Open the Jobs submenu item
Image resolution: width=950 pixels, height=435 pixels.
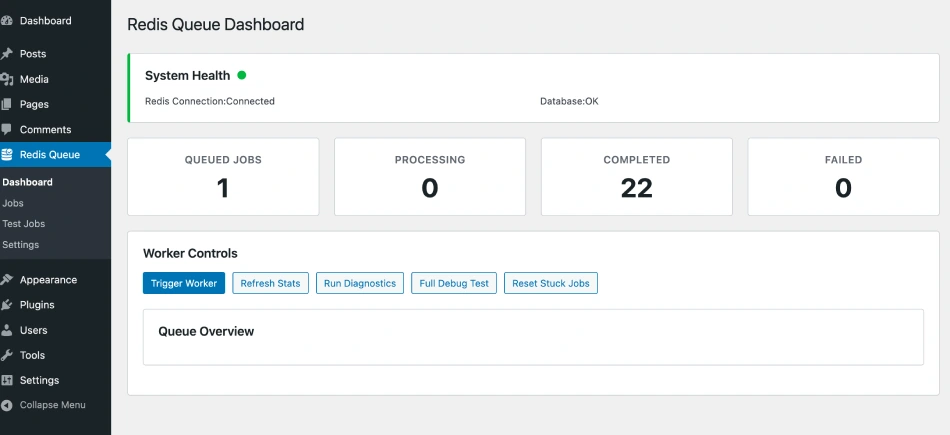[x=13, y=204]
